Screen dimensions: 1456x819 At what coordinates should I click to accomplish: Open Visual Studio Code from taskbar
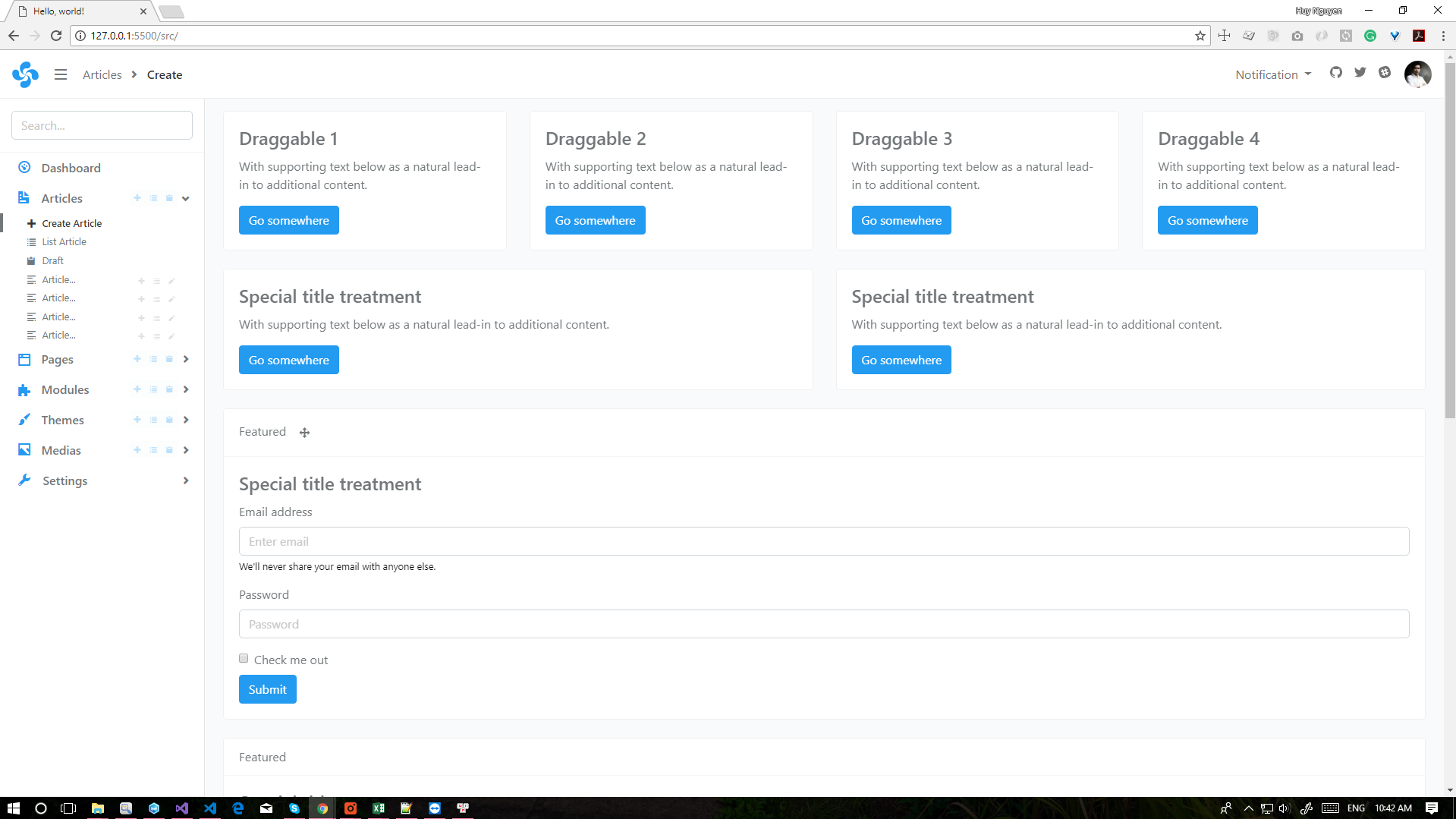click(210, 808)
